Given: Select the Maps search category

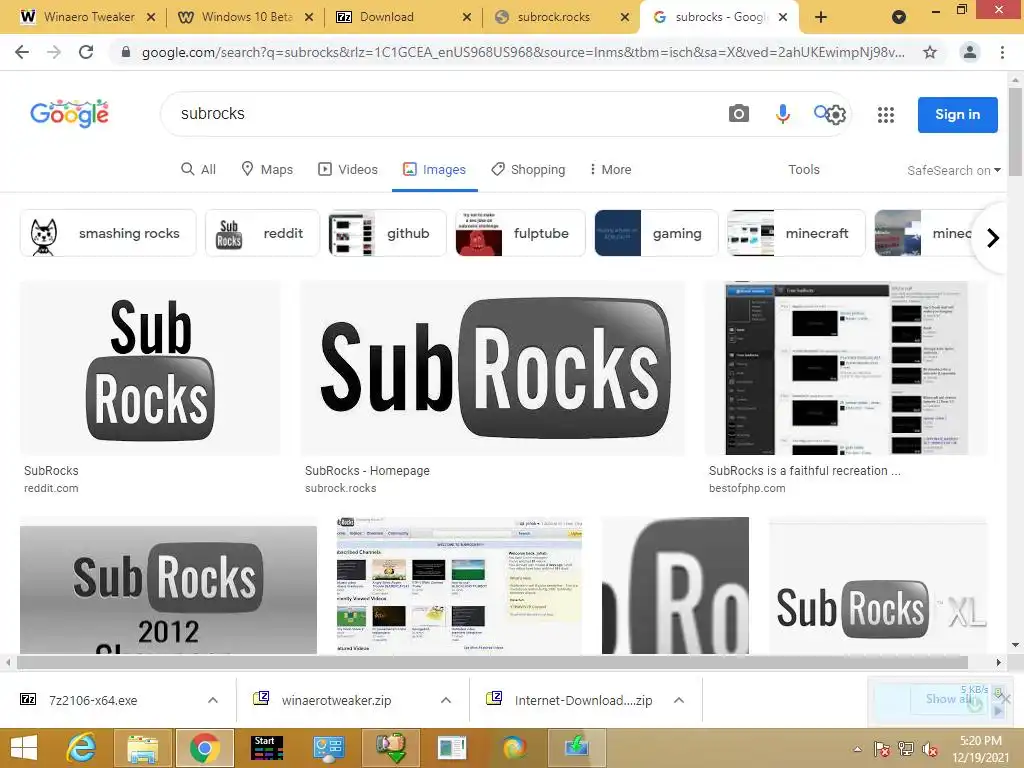Looking at the screenshot, I should click(267, 169).
